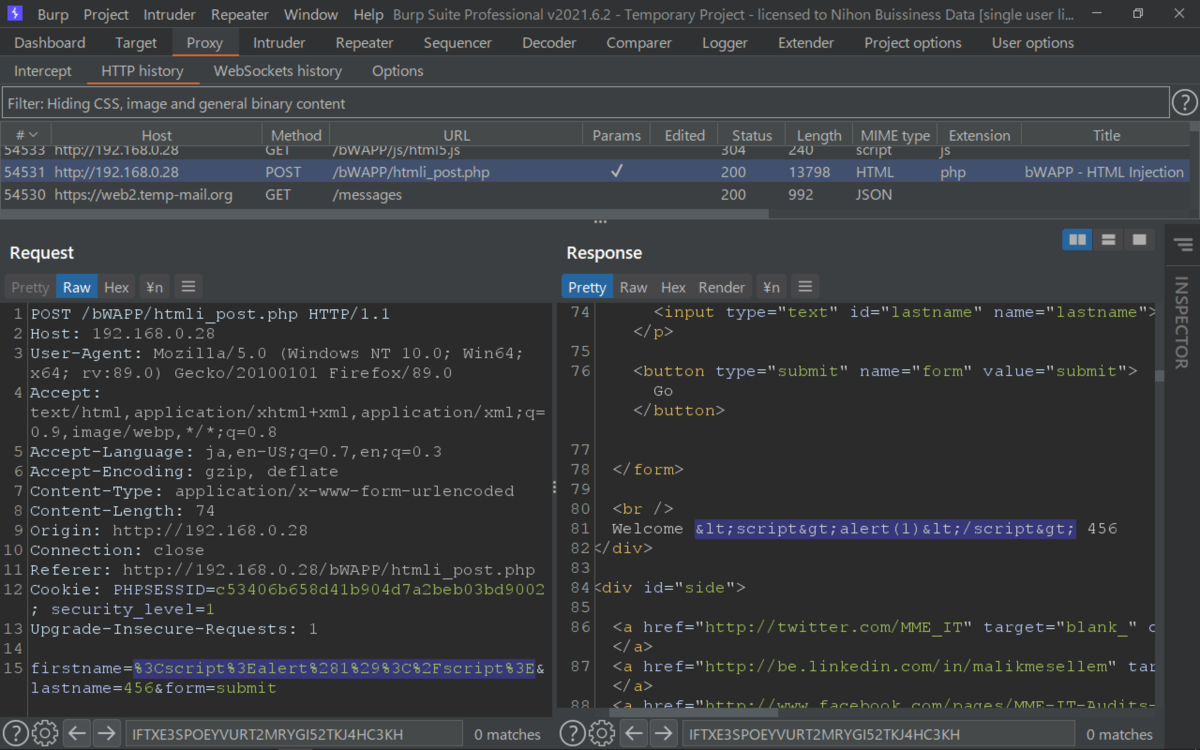Select Pretty view in Request pane
The image size is (1200, 750).
[x=30, y=287]
